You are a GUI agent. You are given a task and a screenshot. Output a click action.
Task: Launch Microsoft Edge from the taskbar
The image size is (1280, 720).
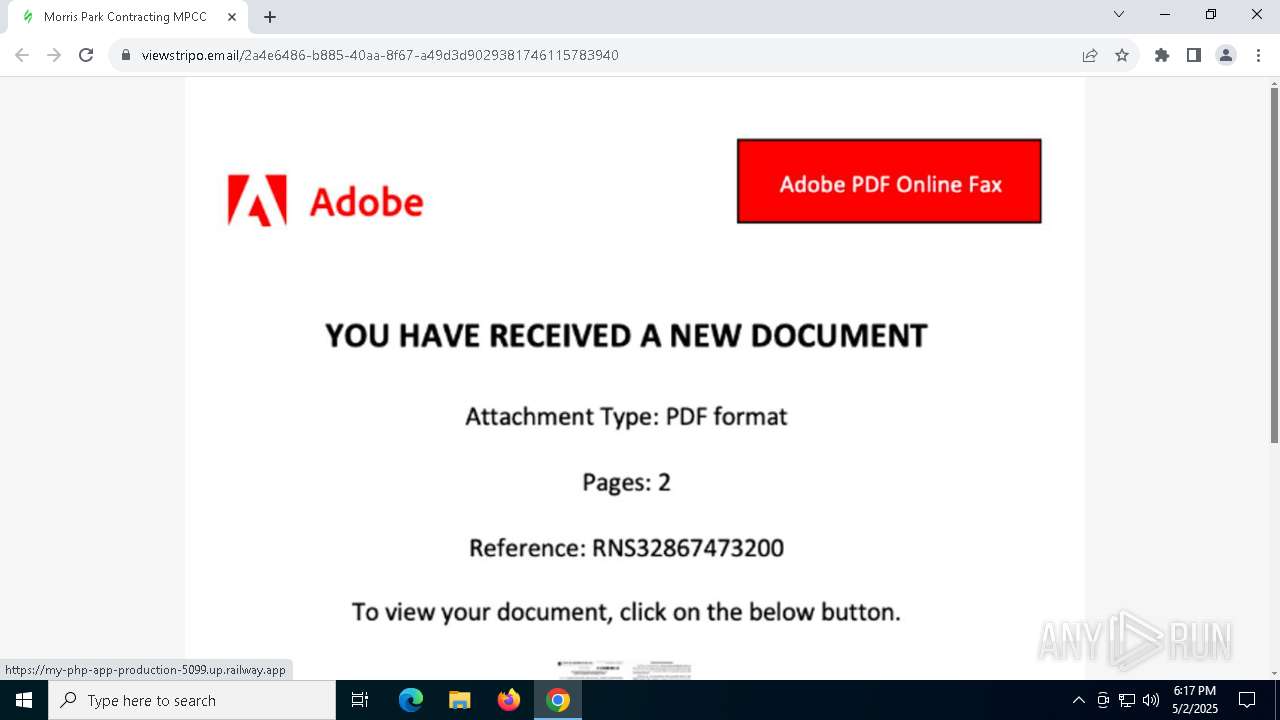click(x=411, y=700)
